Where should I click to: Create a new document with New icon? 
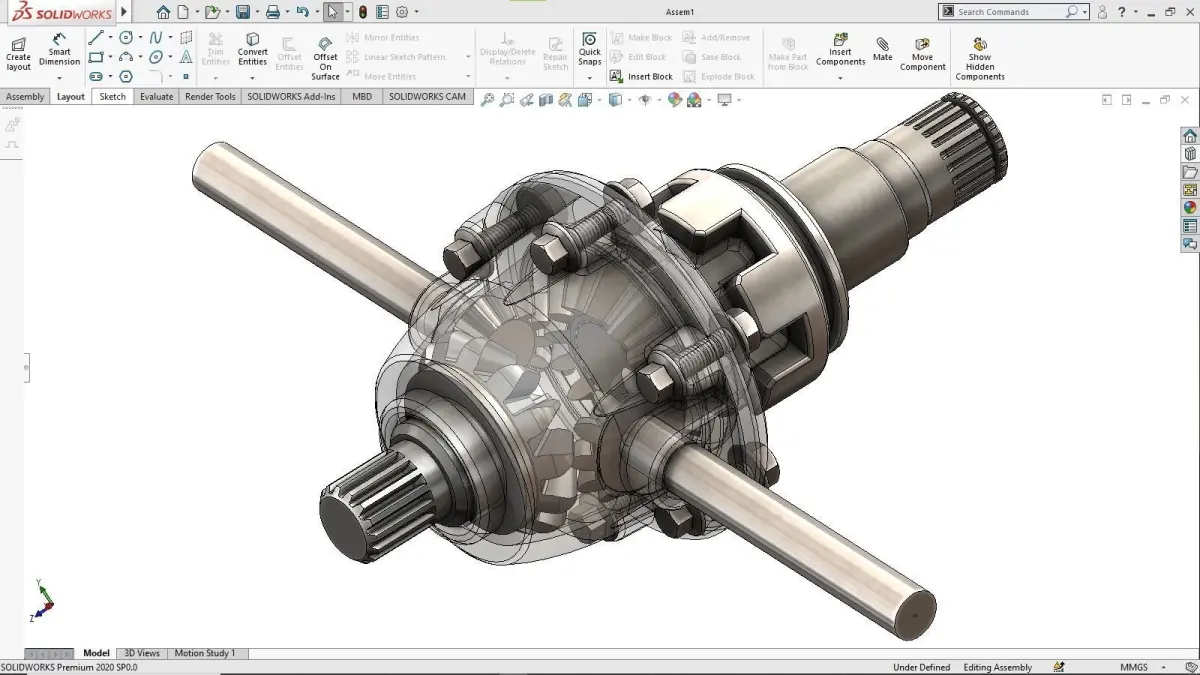[x=182, y=12]
